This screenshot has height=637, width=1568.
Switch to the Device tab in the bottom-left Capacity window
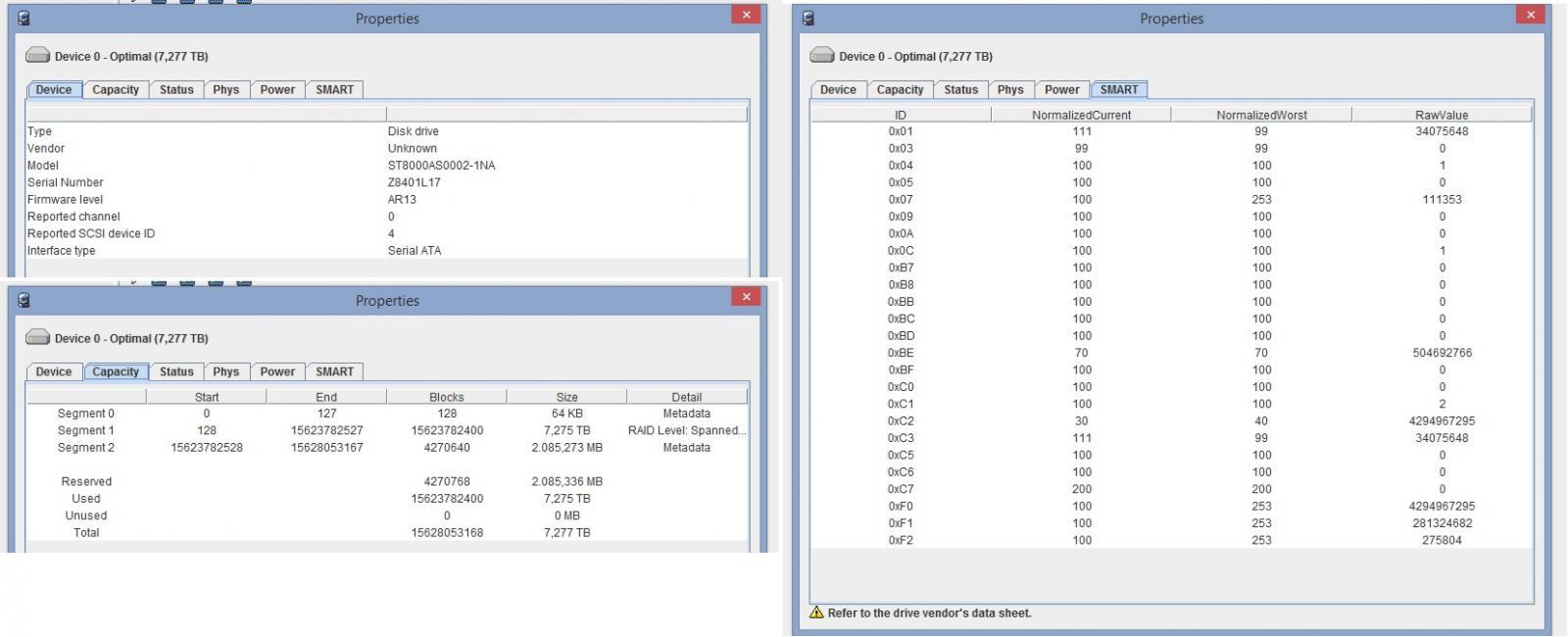[54, 371]
